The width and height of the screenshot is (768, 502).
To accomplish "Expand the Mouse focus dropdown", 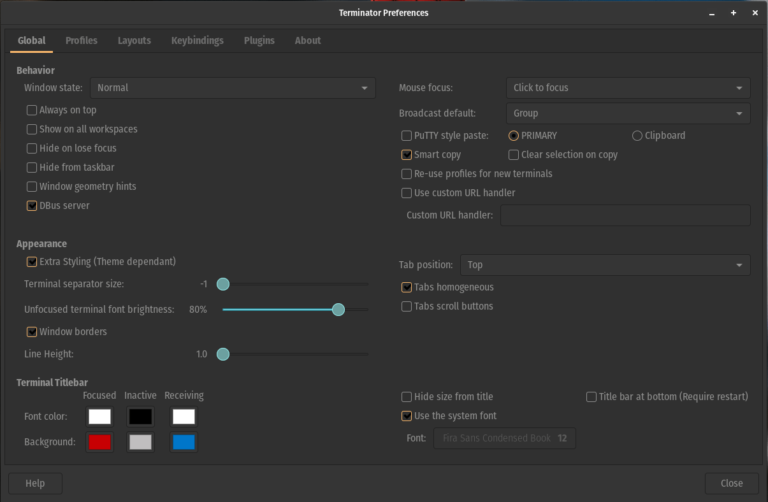I will 628,88.
